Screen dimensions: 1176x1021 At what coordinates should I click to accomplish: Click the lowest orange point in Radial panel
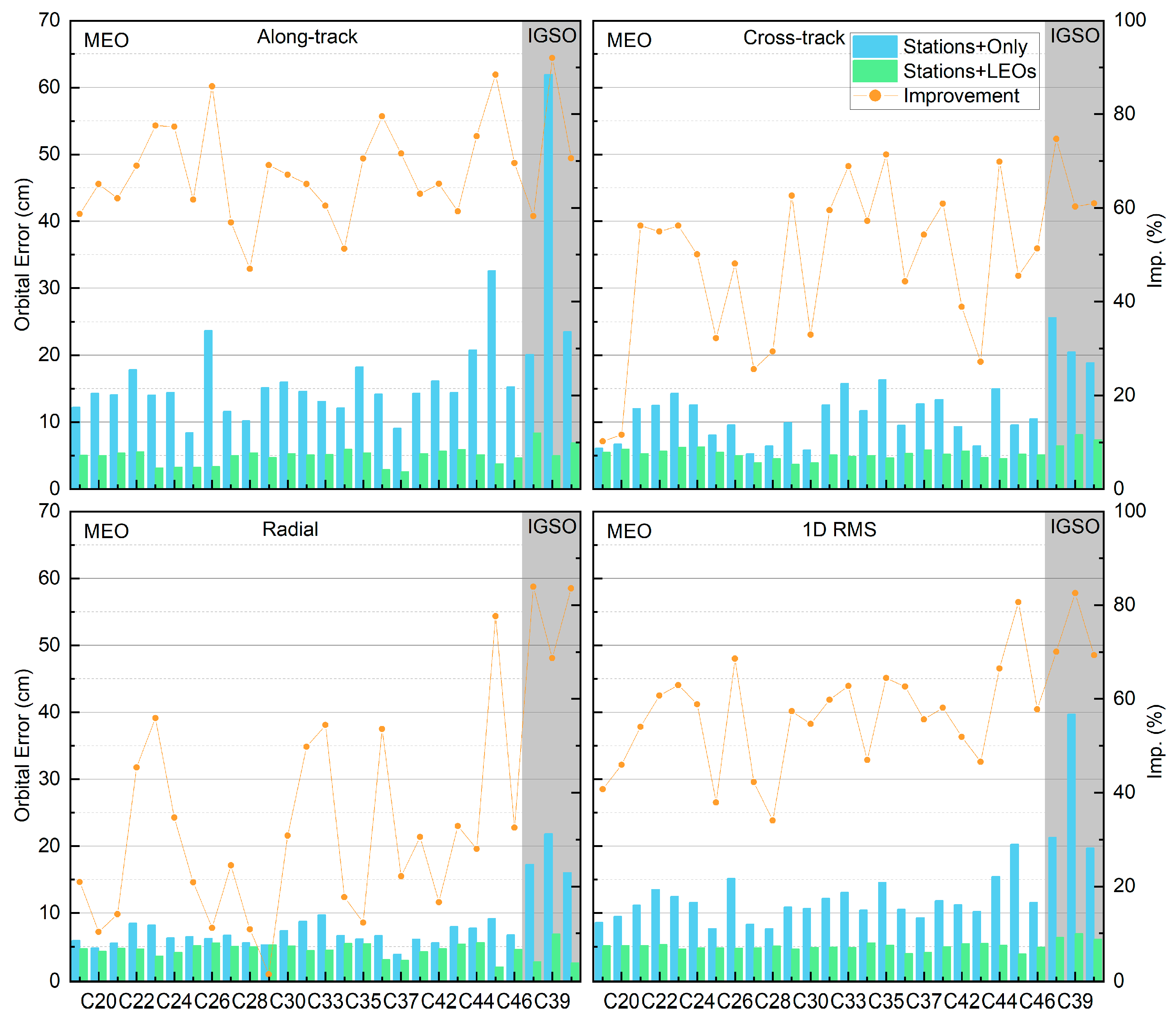pos(268,974)
